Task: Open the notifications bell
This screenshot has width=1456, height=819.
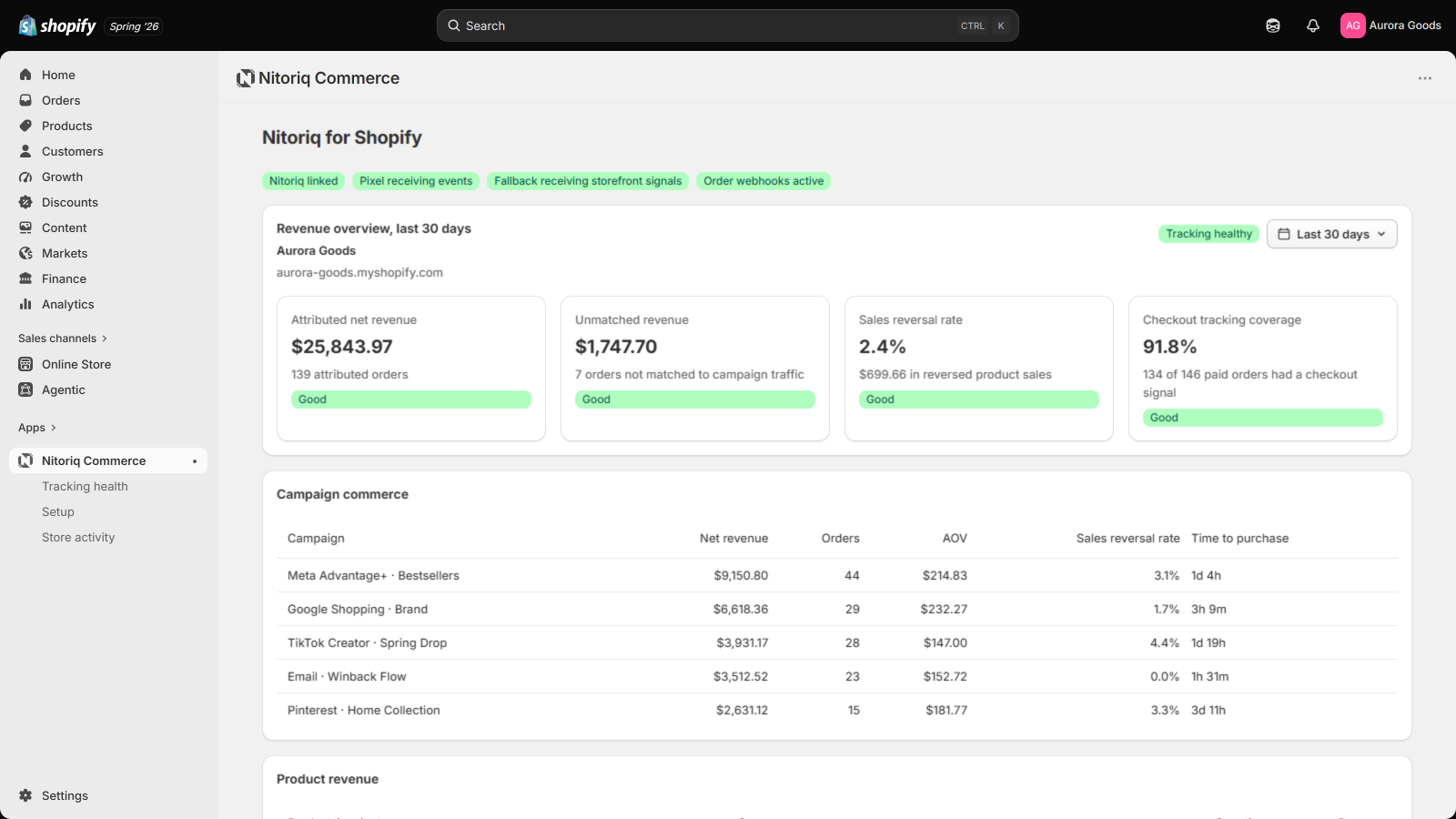Action: click(1313, 25)
